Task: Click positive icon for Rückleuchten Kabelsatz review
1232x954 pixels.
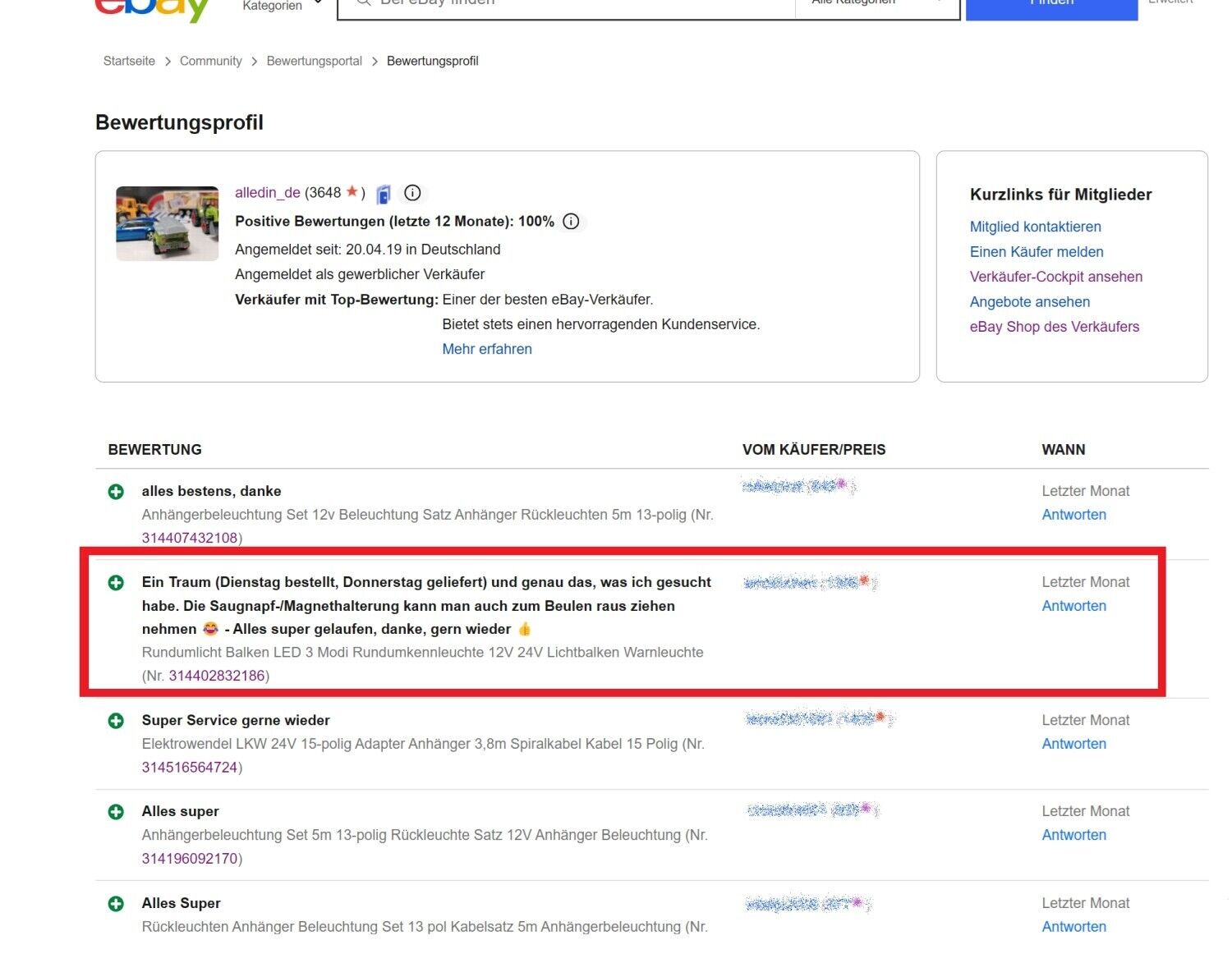Action: pyautogui.click(x=116, y=904)
